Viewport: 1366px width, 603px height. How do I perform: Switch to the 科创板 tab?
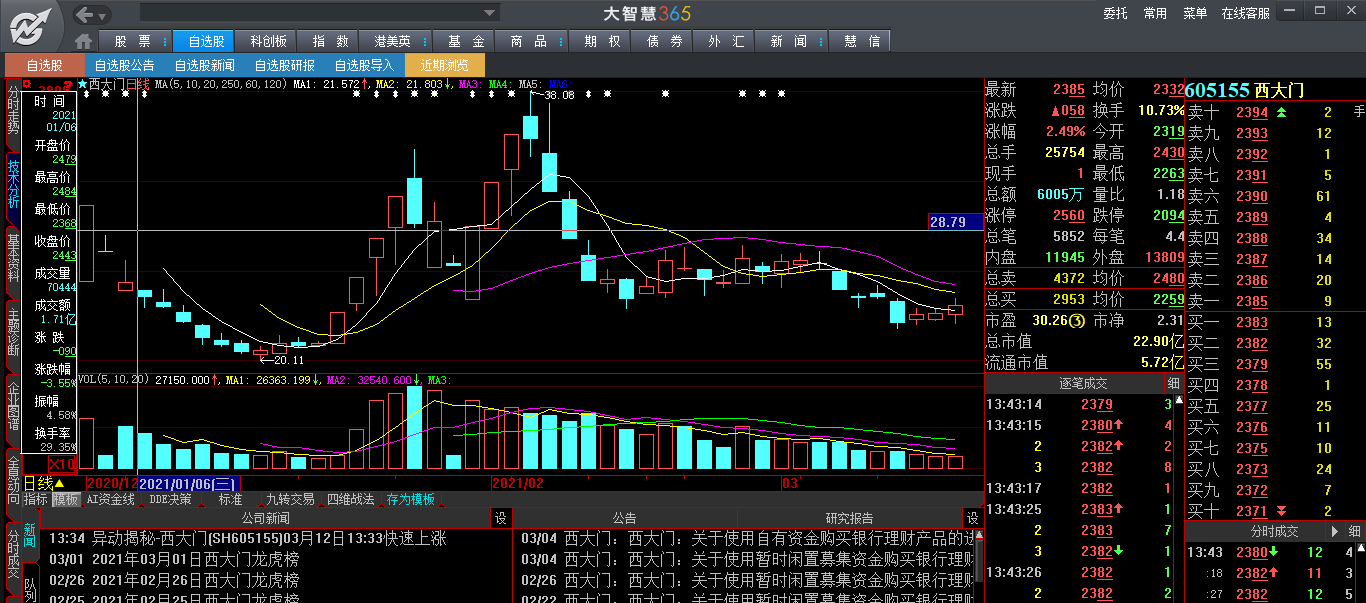268,41
